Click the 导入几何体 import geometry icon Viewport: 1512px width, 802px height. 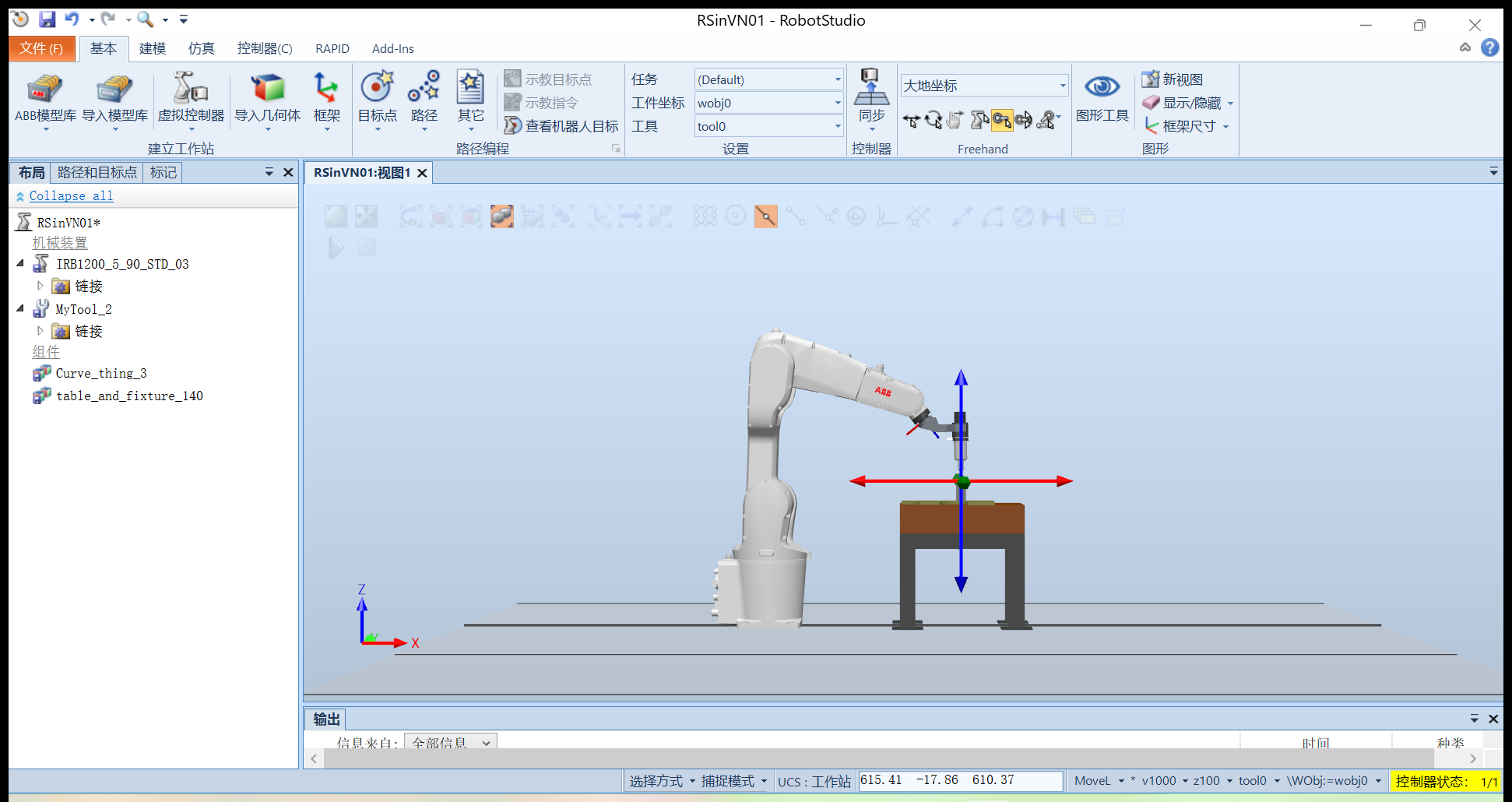pos(267,90)
